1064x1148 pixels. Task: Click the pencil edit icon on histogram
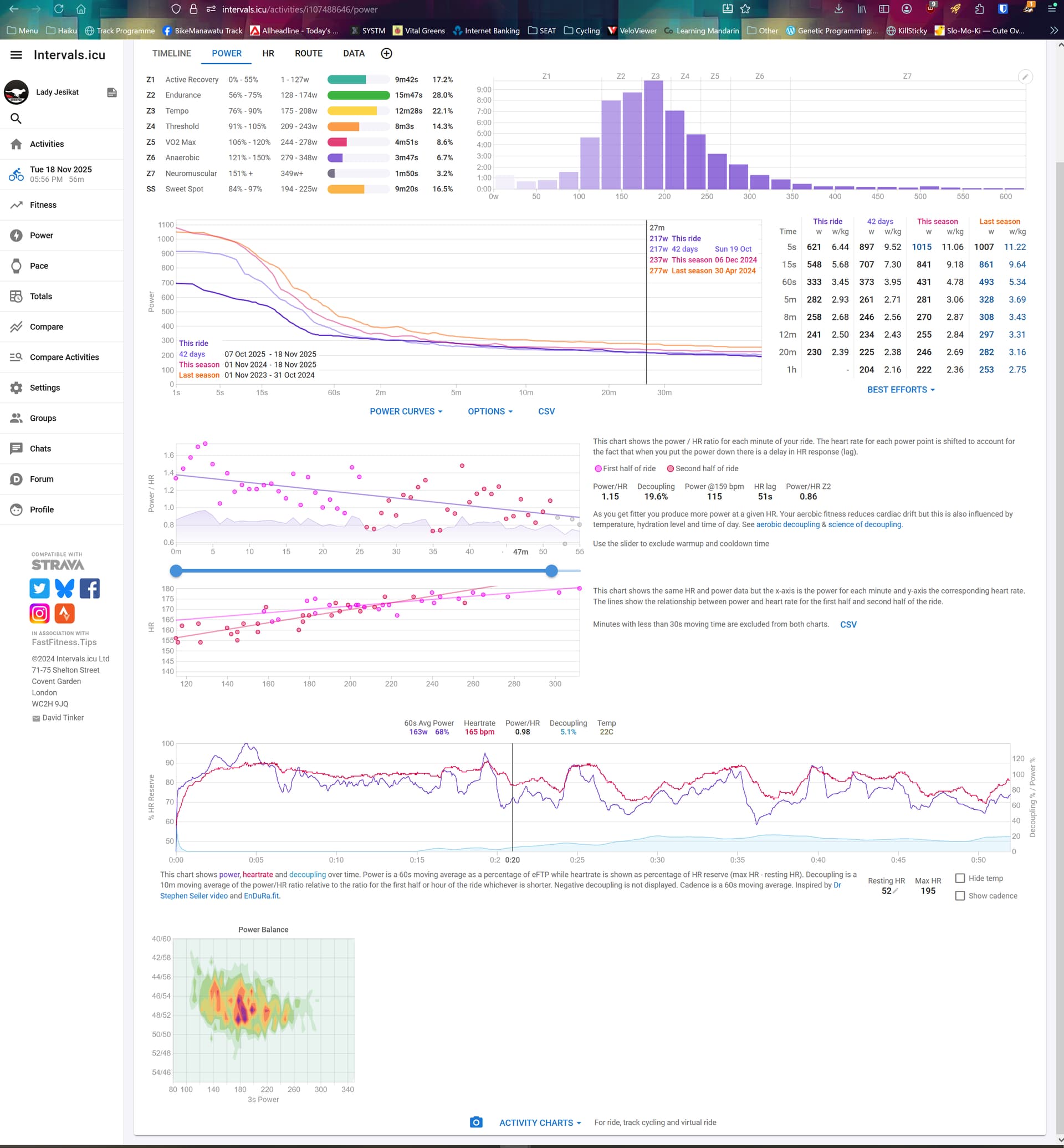pyautogui.click(x=1025, y=77)
